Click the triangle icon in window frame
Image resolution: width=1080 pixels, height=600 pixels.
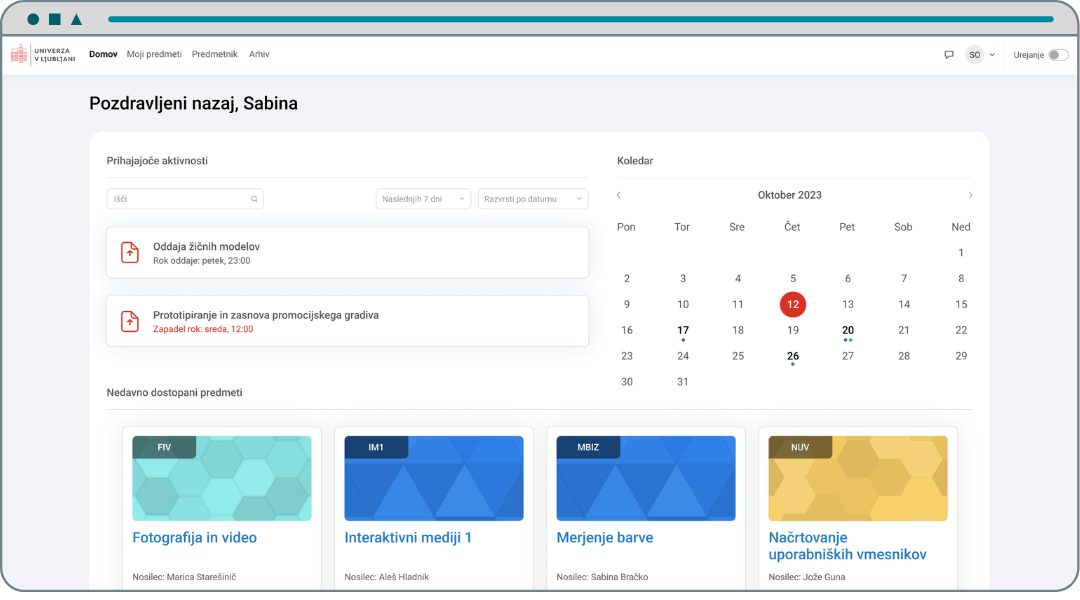click(x=76, y=19)
